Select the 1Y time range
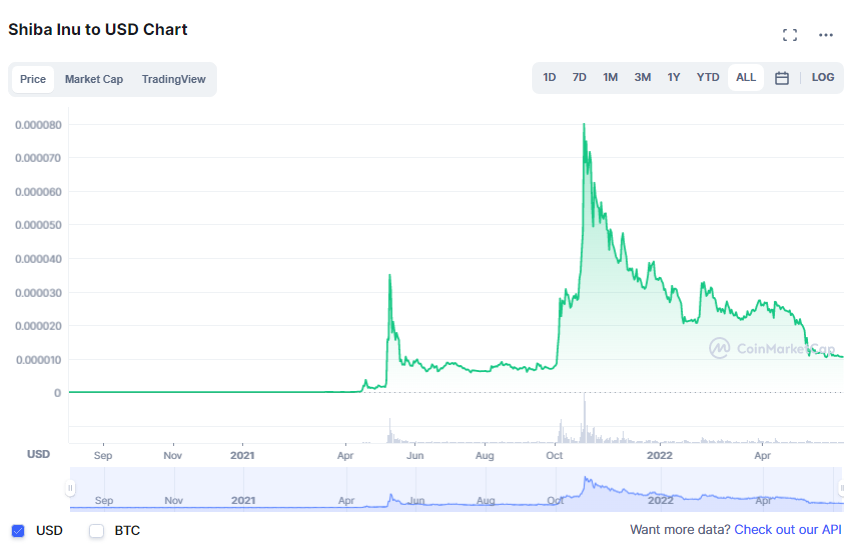 (x=674, y=77)
